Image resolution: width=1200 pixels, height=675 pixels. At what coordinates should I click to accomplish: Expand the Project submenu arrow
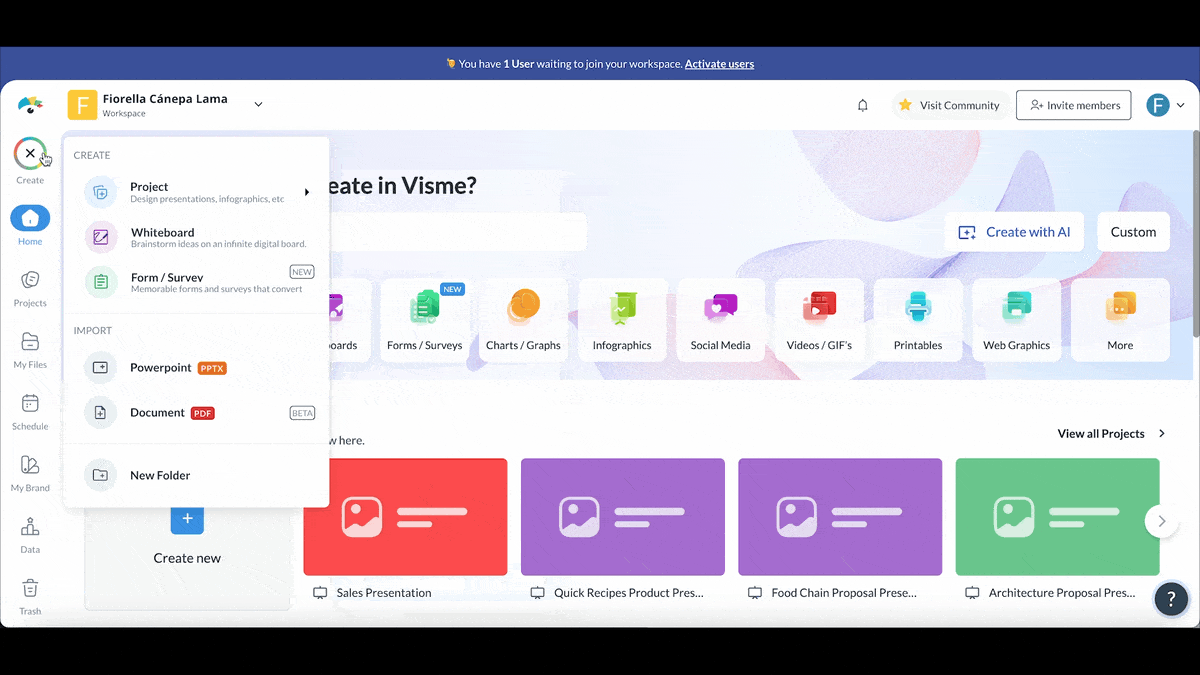pyautogui.click(x=307, y=192)
